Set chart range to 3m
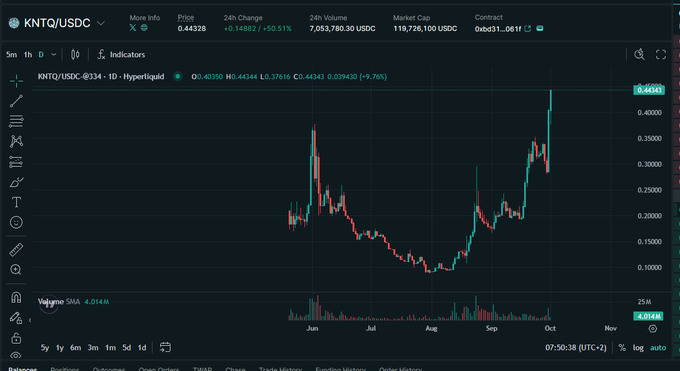This screenshot has height=371, width=680. click(x=93, y=348)
